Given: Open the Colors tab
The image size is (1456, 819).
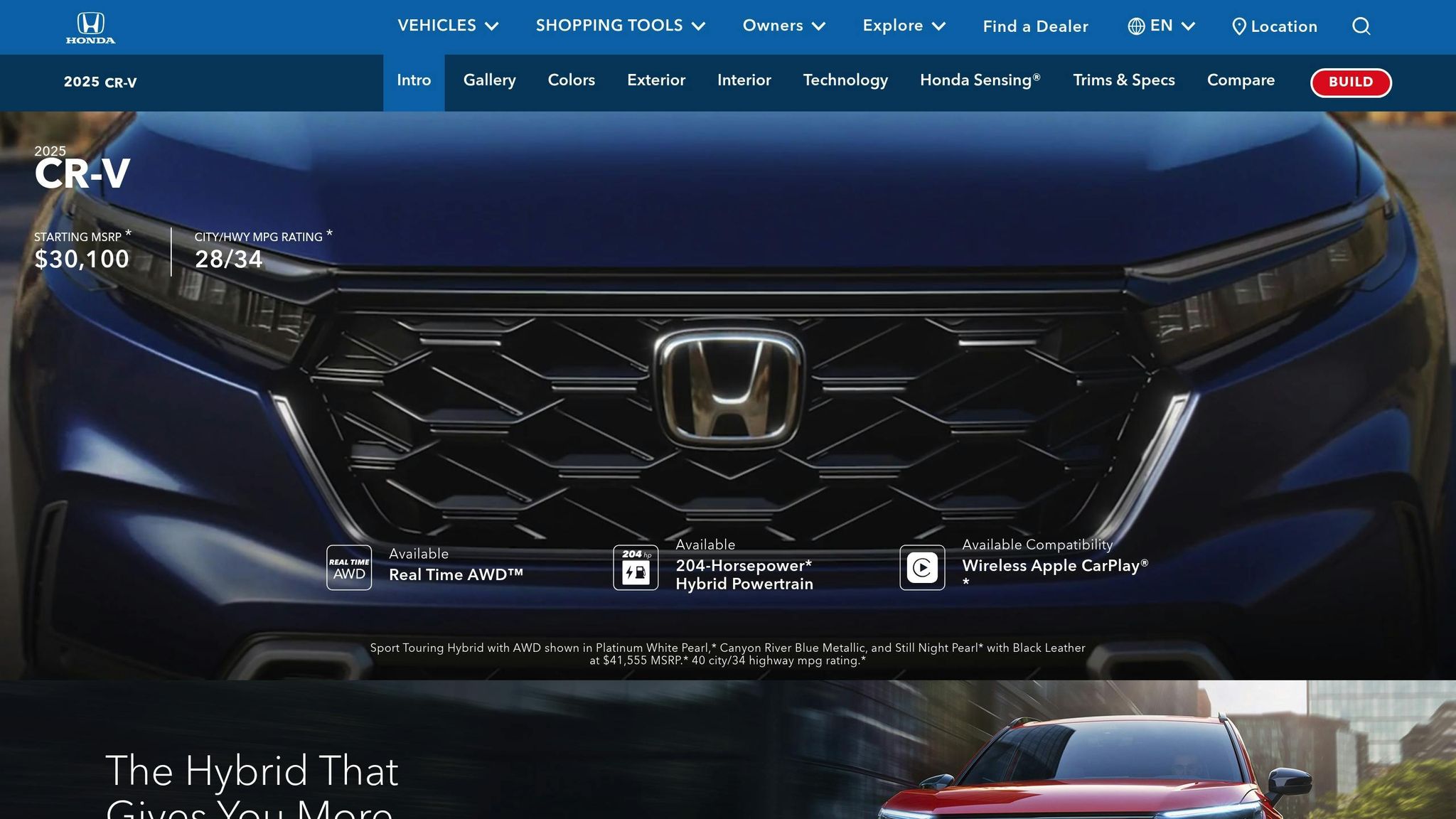Looking at the screenshot, I should point(572,80).
